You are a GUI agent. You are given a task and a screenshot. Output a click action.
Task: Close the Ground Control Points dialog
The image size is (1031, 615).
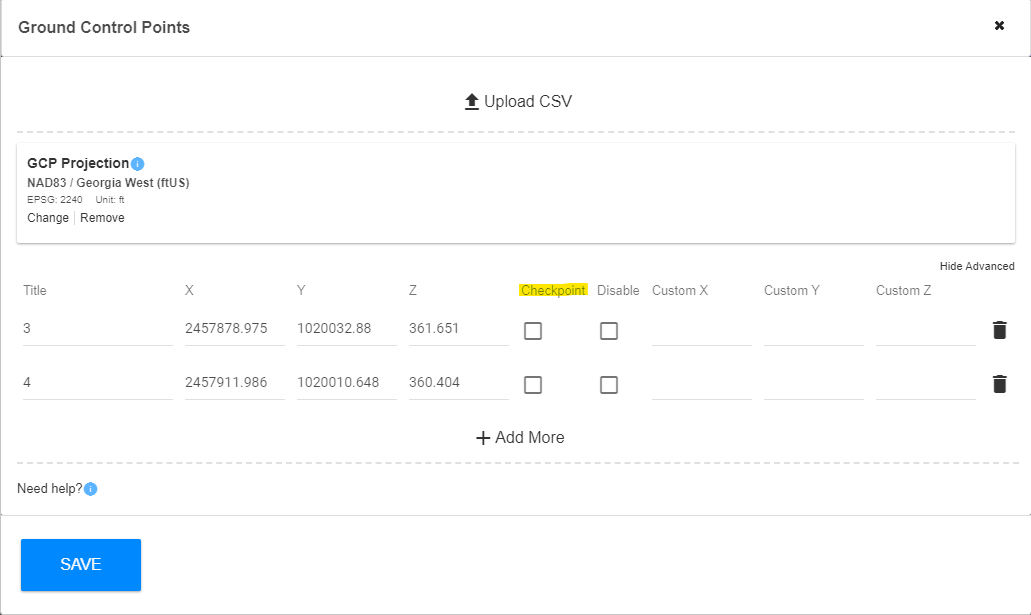click(999, 26)
